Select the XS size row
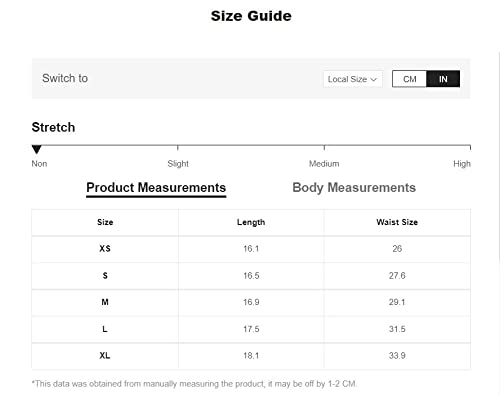The image size is (500, 417). click(x=251, y=249)
